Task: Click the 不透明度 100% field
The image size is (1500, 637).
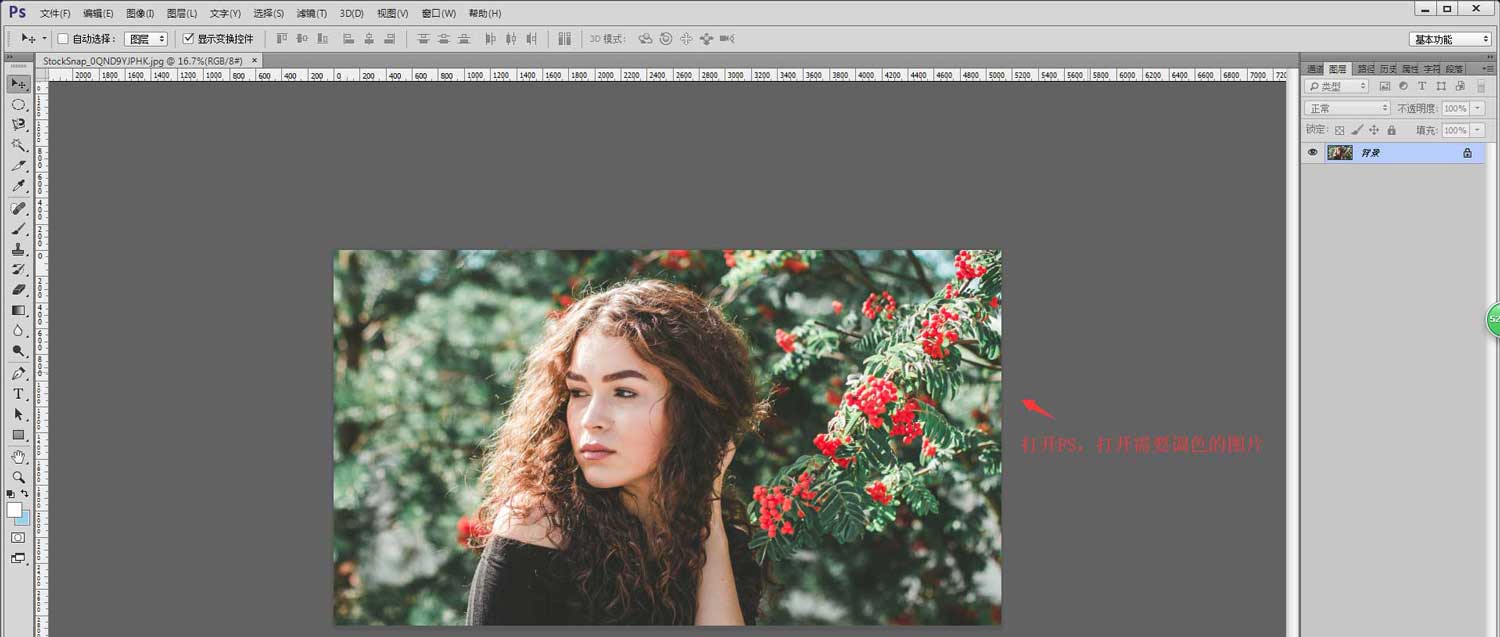Action: point(1455,108)
